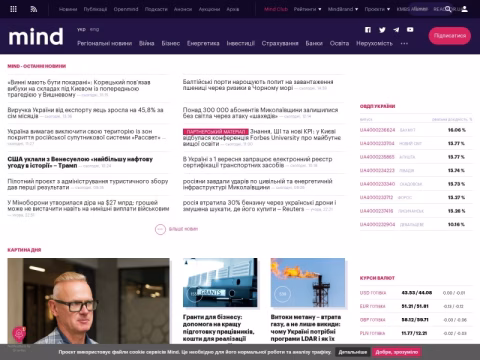Select the Інвестиції category

coord(241,43)
